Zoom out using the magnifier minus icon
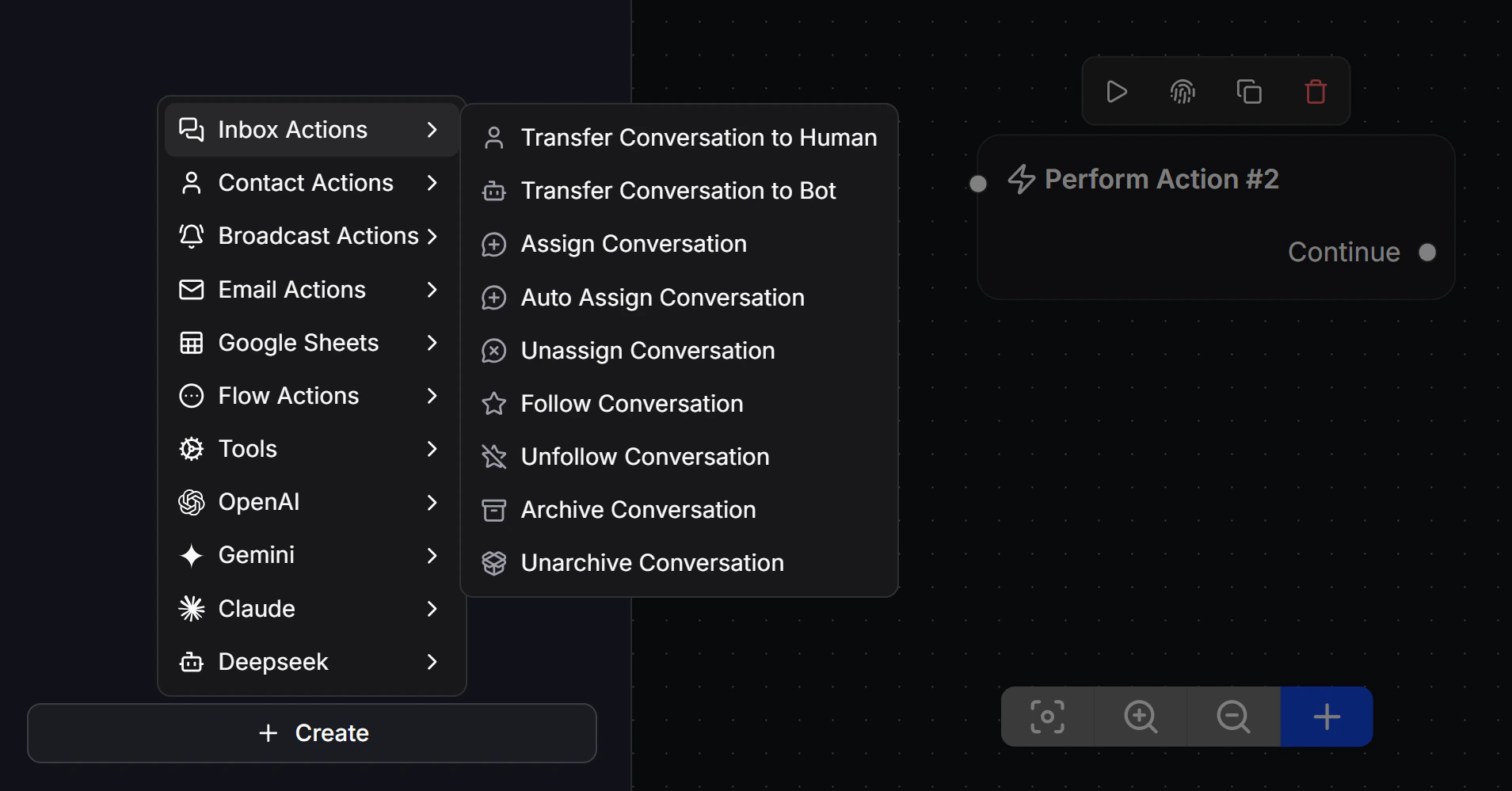 1233,717
